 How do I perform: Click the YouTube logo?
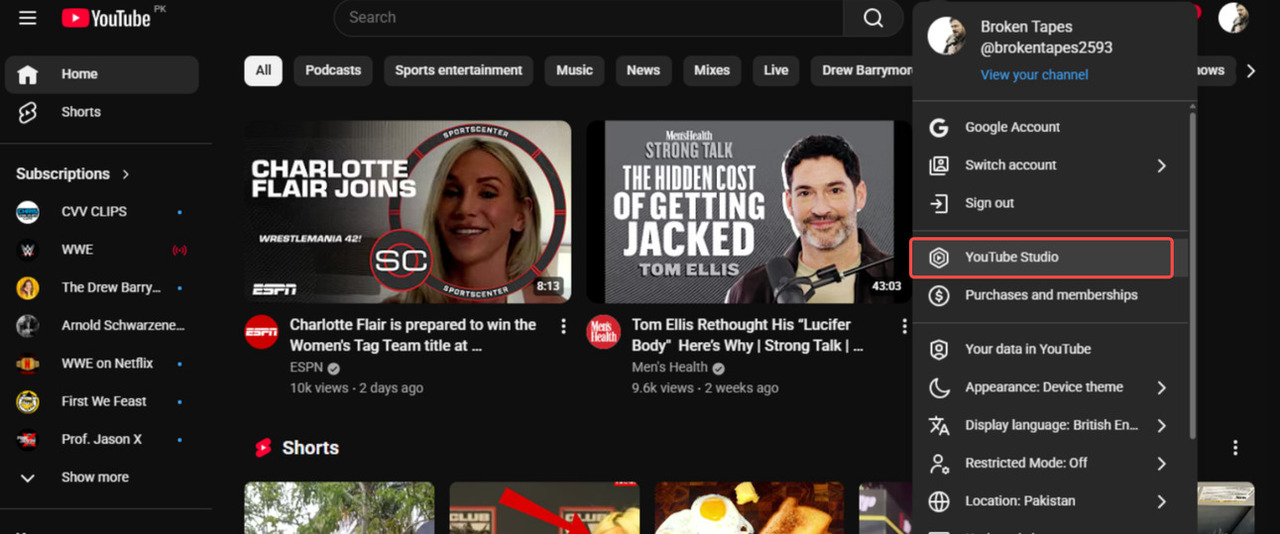coord(106,18)
